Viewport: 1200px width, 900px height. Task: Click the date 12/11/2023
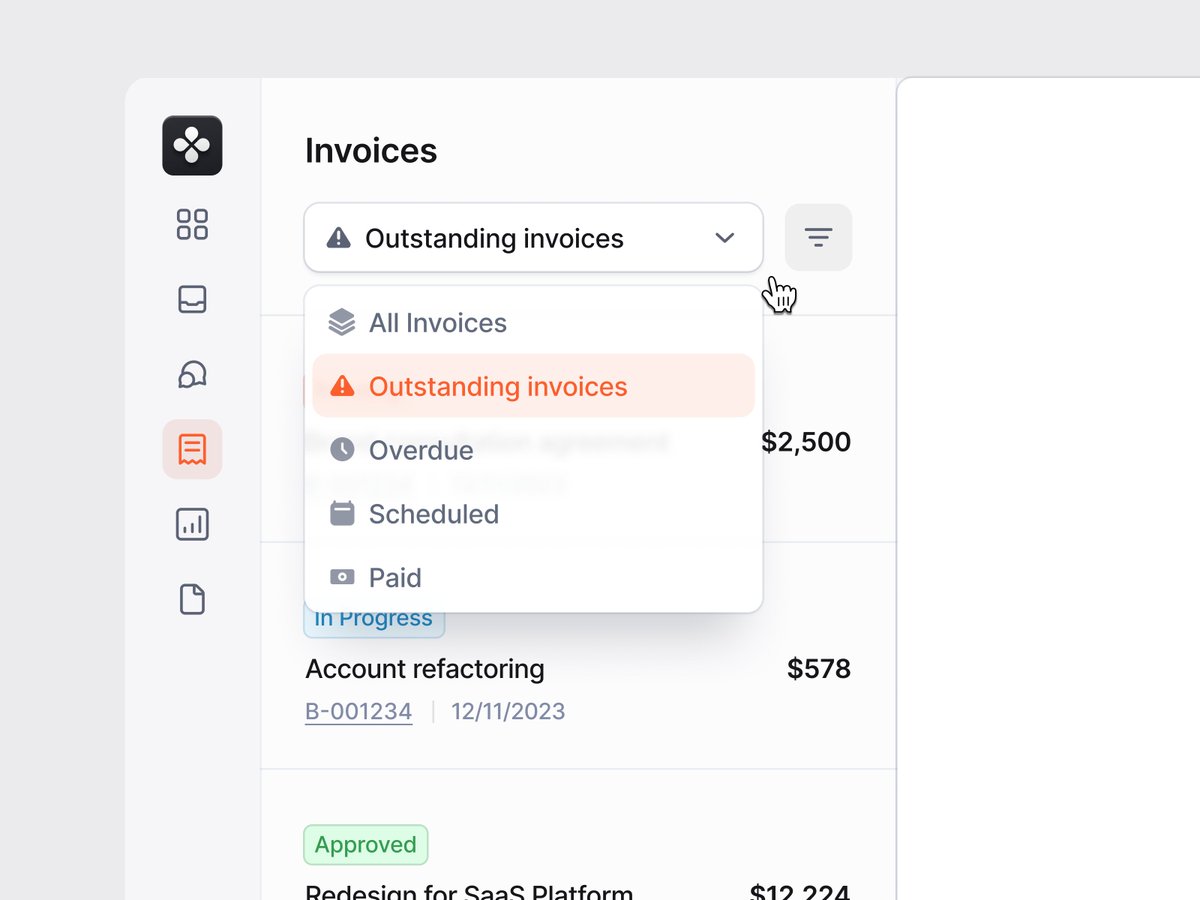[x=508, y=711]
